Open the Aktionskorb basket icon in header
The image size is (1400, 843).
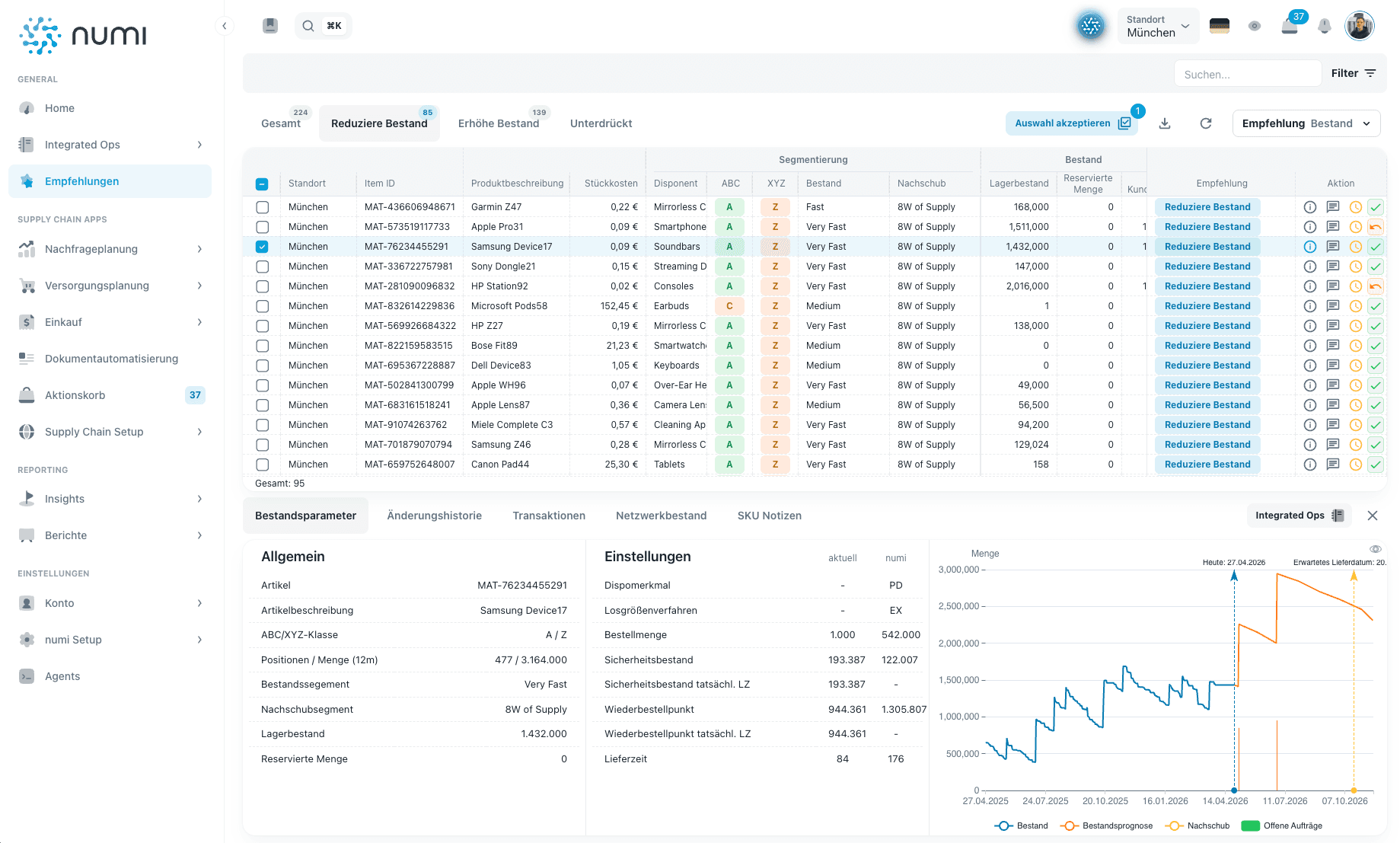tap(1290, 26)
